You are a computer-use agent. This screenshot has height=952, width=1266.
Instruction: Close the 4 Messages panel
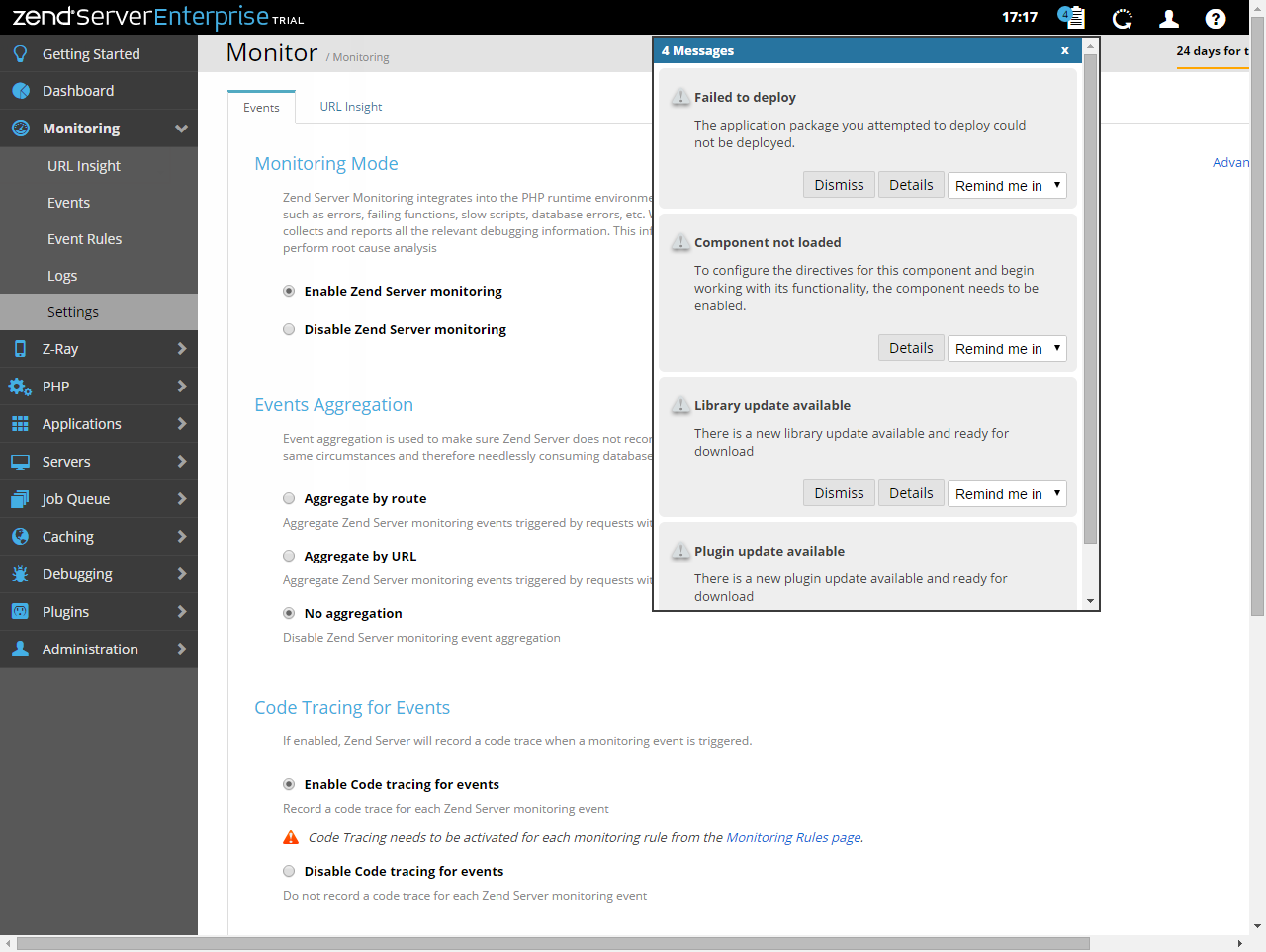pos(1064,50)
